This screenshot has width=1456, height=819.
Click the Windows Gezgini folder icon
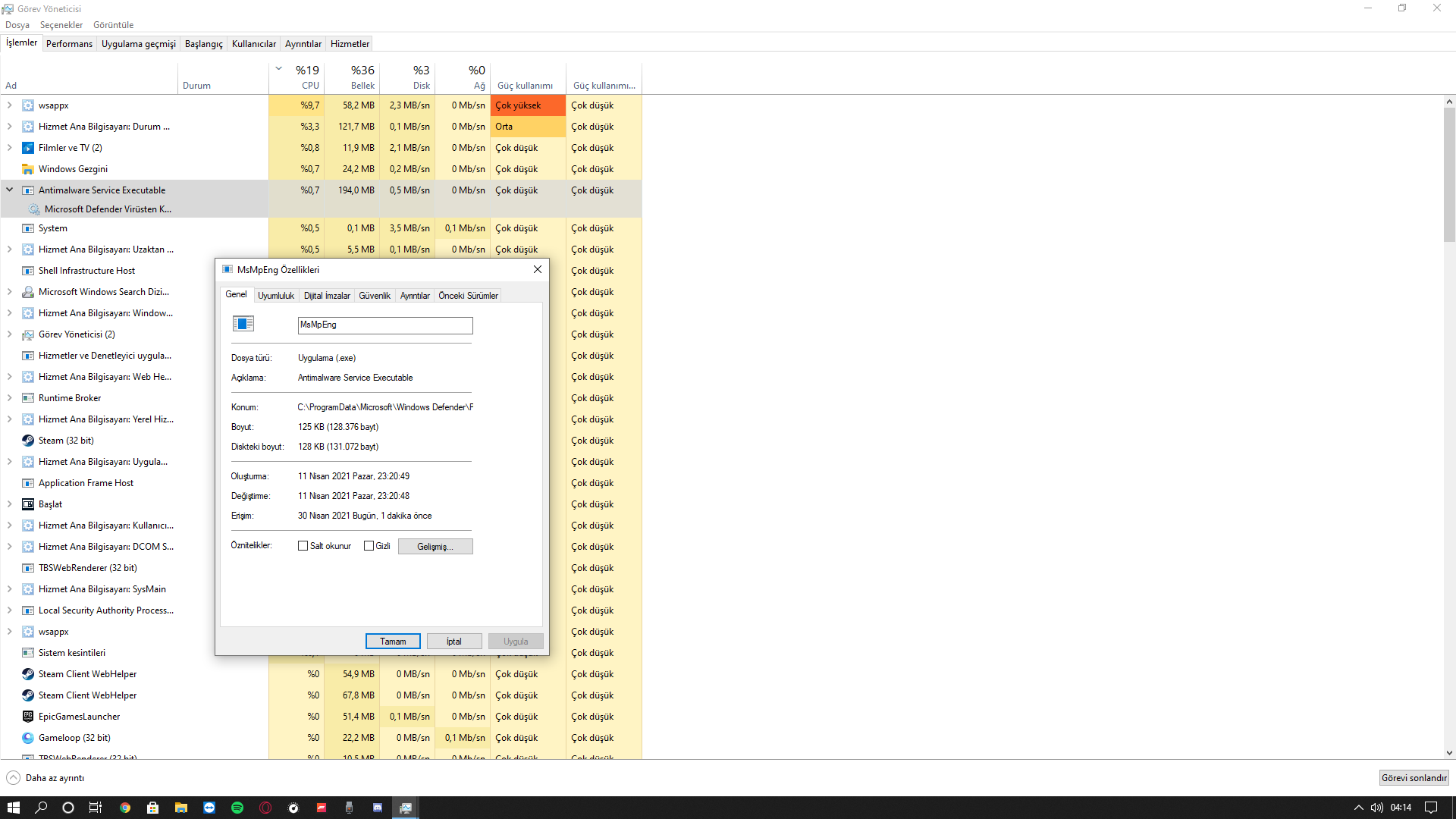coord(28,169)
